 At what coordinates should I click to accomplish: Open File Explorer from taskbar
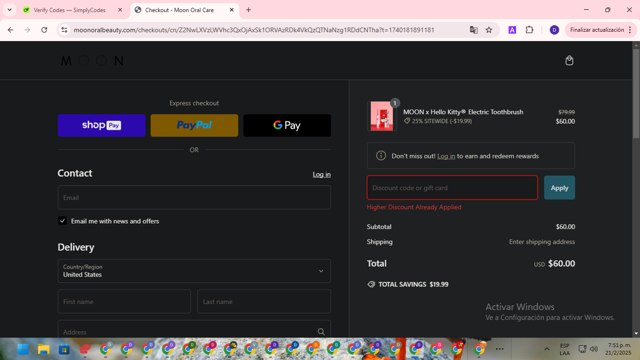pos(43,349)
